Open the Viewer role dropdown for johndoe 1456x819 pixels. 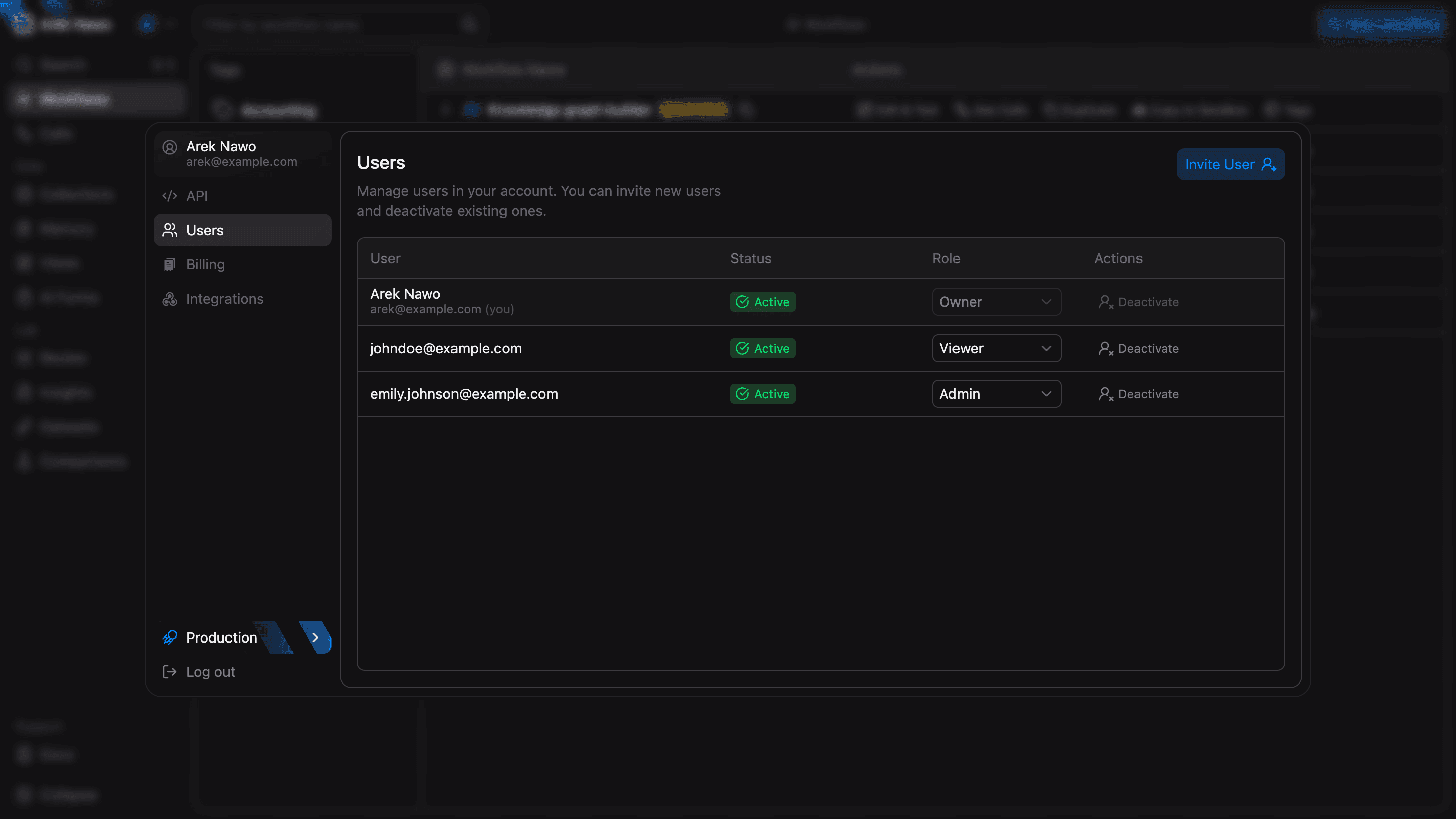996,348
